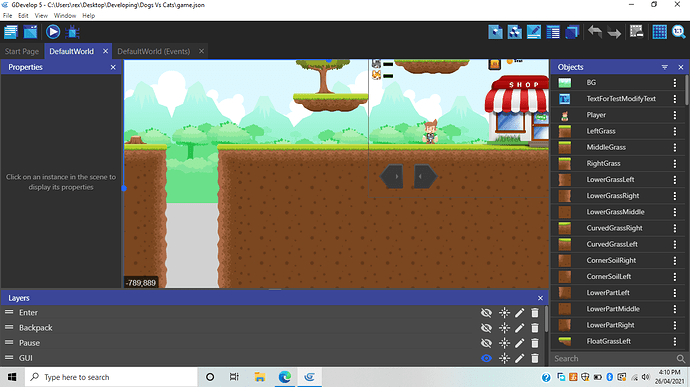This screenshot has width=690, height=387.
Task: Open LowerGrassLeft options menu
Action: point(675,180)
